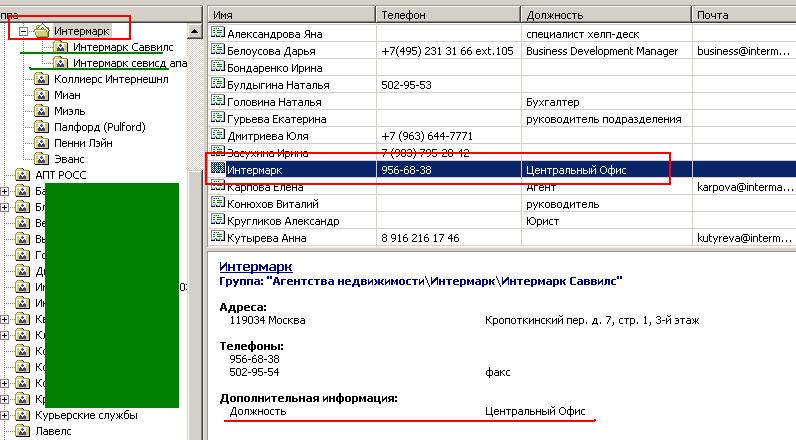This screenshot has height=440, width=796.
Task: Select contact Конюхов Виталий
Action: tap(273, 204)
